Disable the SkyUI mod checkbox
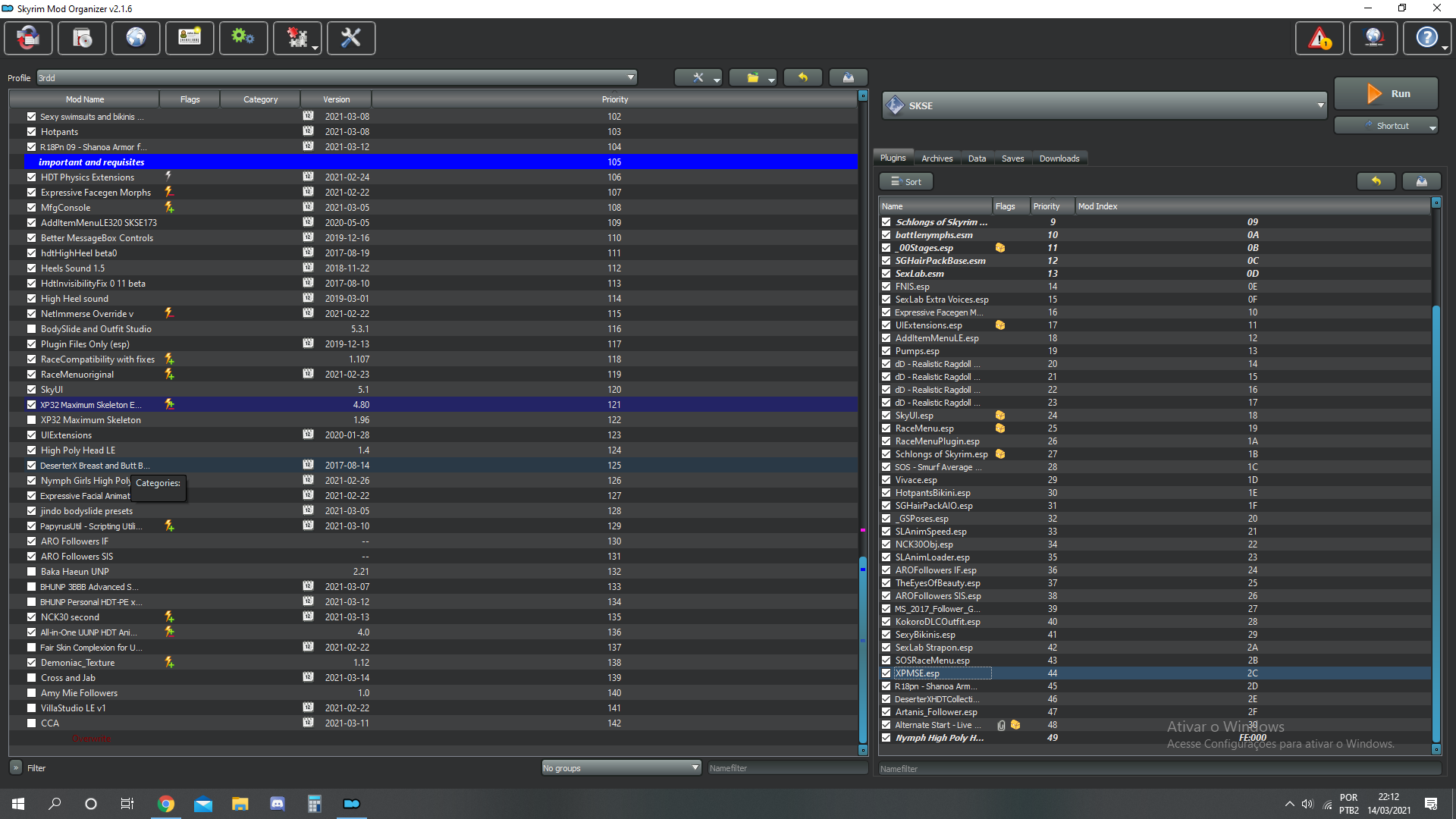The height and width of the screenshot is (819, 1456). (31, 390)
